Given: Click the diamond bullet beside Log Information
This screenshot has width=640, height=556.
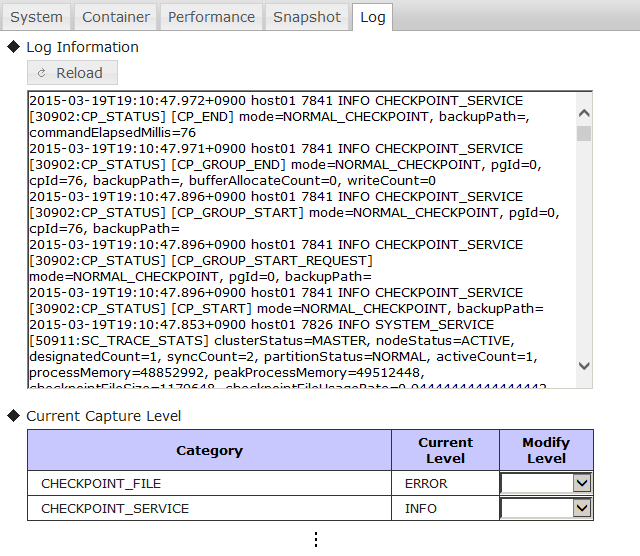Looking at the screenshot, I should point(13,47).
